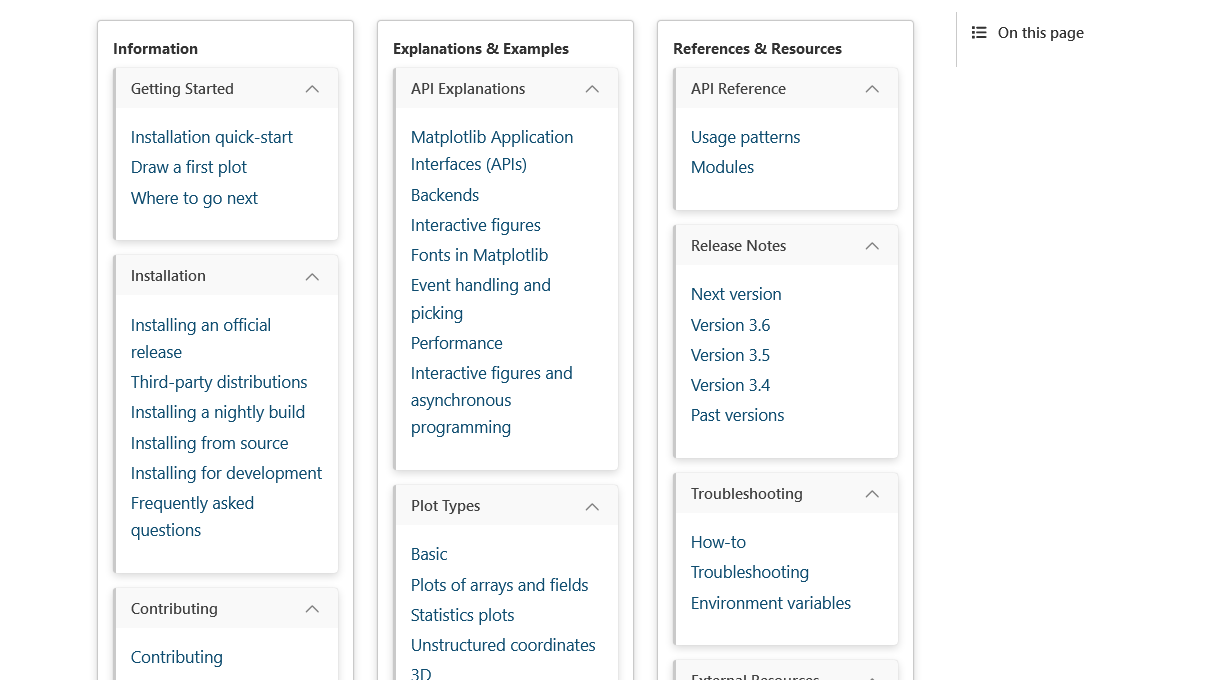Open the Third-party distributions link

219,382
